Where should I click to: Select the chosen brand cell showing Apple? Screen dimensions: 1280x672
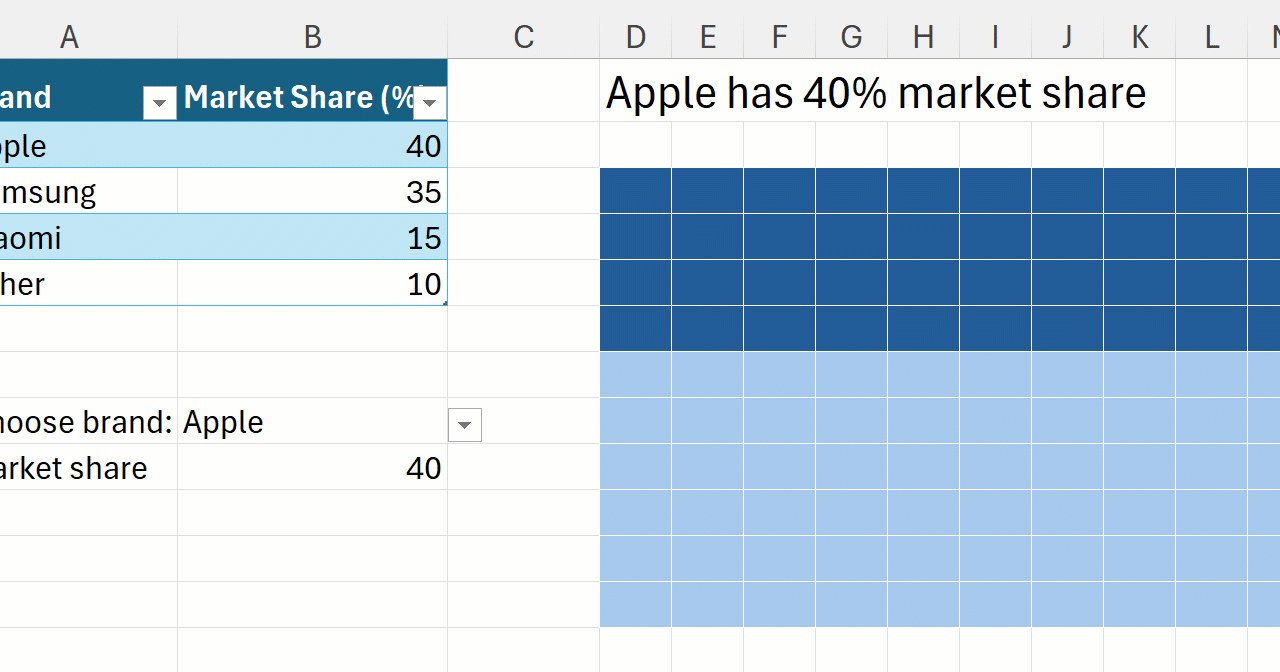coord(312,422)
